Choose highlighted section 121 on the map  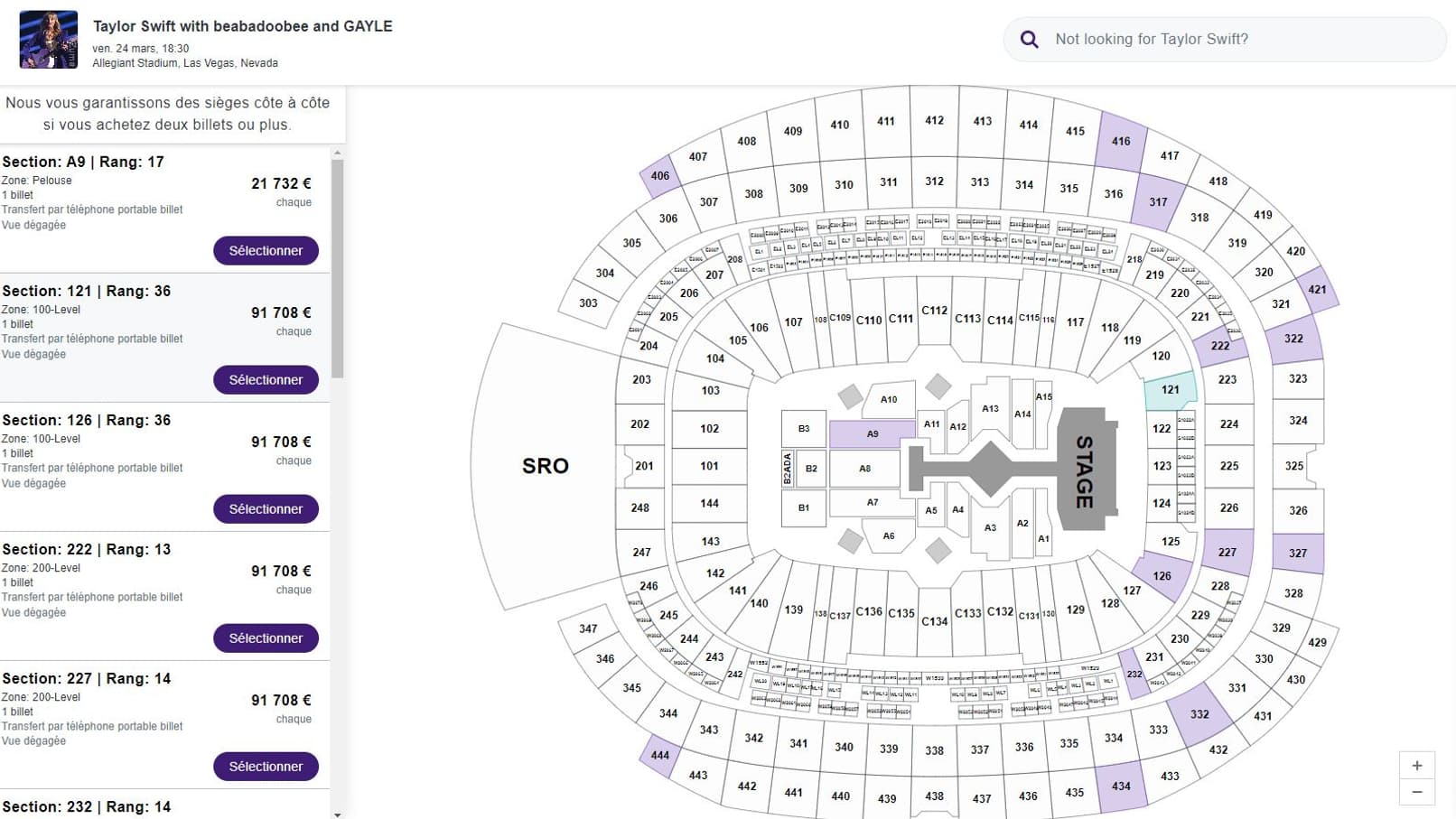click(1171, 390)
